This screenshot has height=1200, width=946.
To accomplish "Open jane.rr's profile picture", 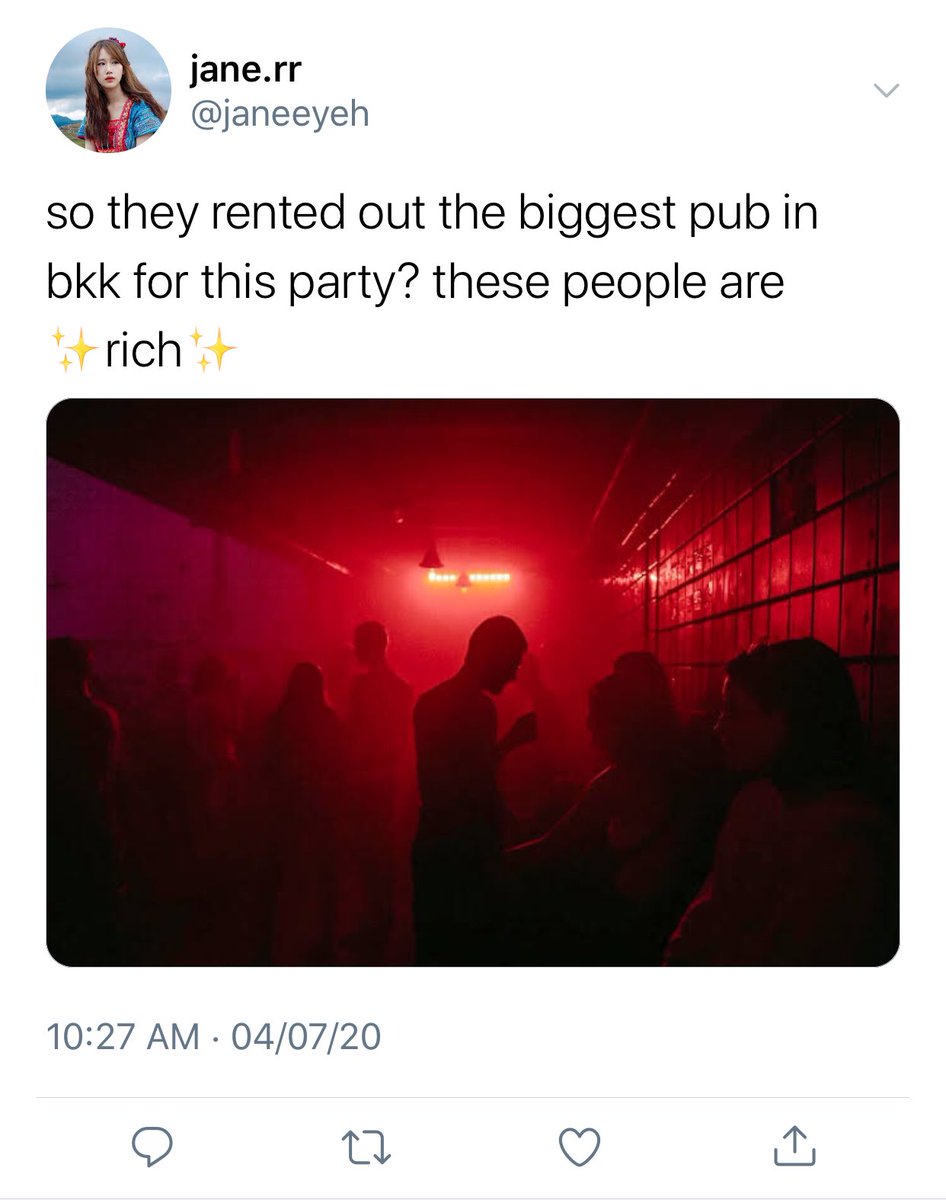I will click(x=108, y=90).
